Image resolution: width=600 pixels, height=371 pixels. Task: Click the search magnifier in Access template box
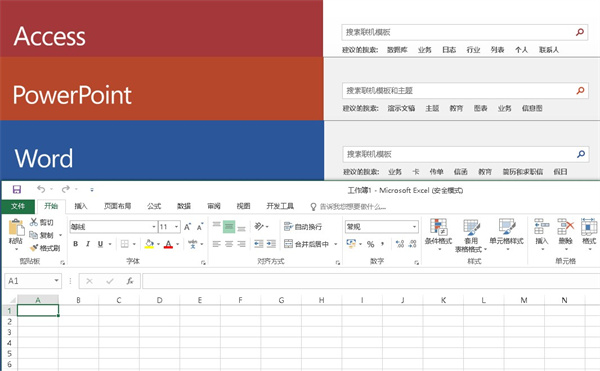click(x=580, y=32)
